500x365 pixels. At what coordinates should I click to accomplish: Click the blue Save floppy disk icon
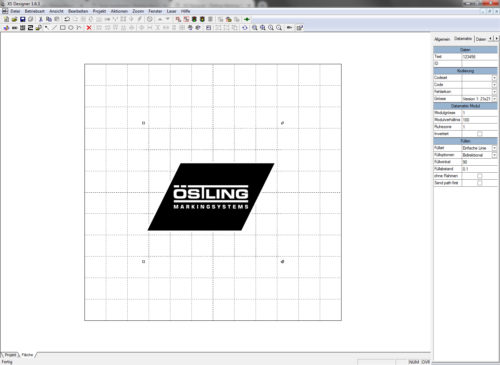(23, 19)
